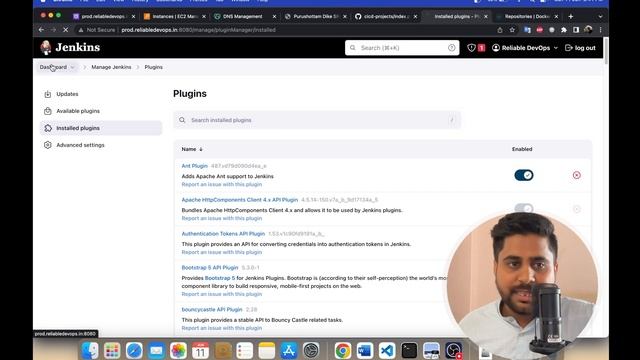
Task: Open Google Chrome from the dock
Action: 343,350
